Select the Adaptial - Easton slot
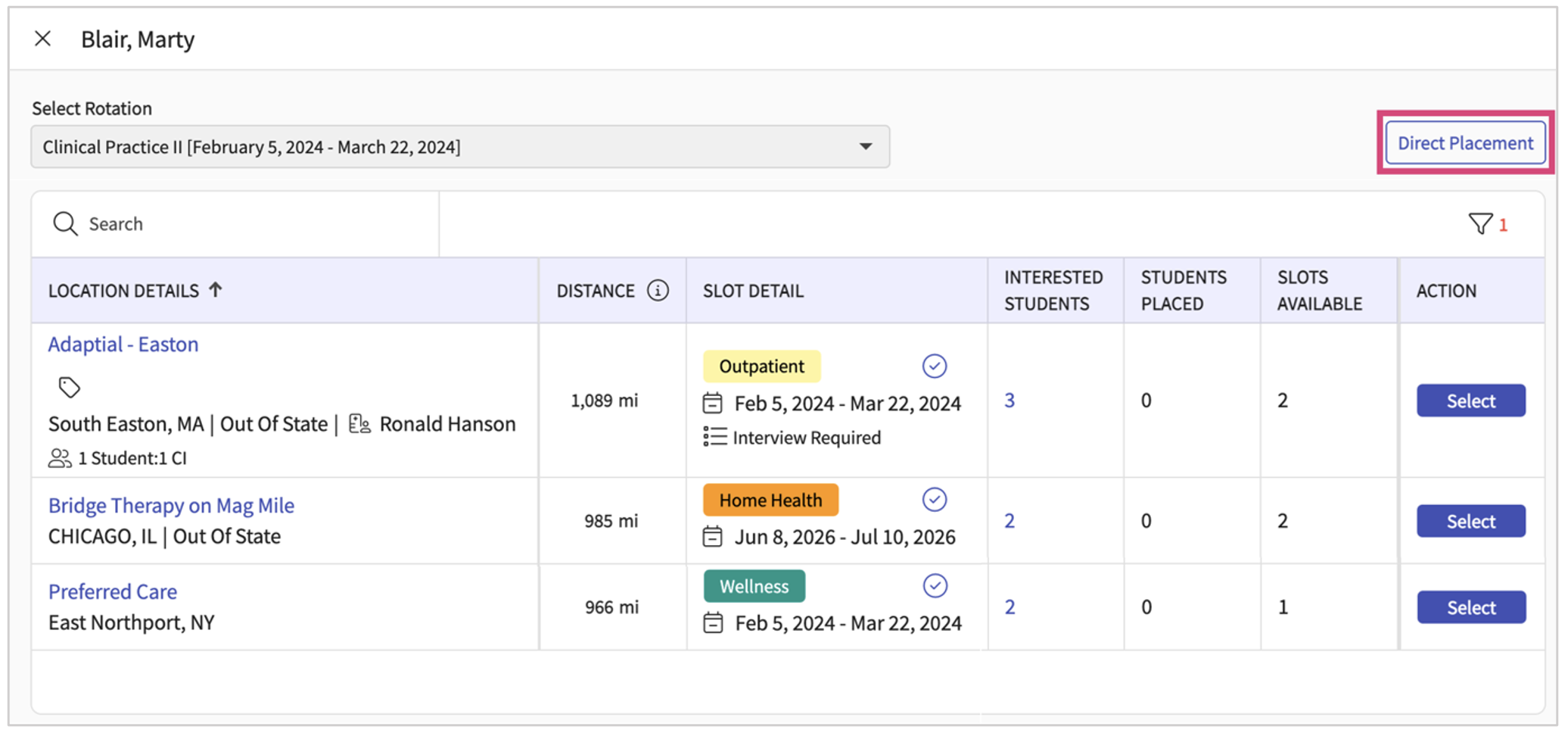This screenshot has width=1568, height=733. point(1470,401)
